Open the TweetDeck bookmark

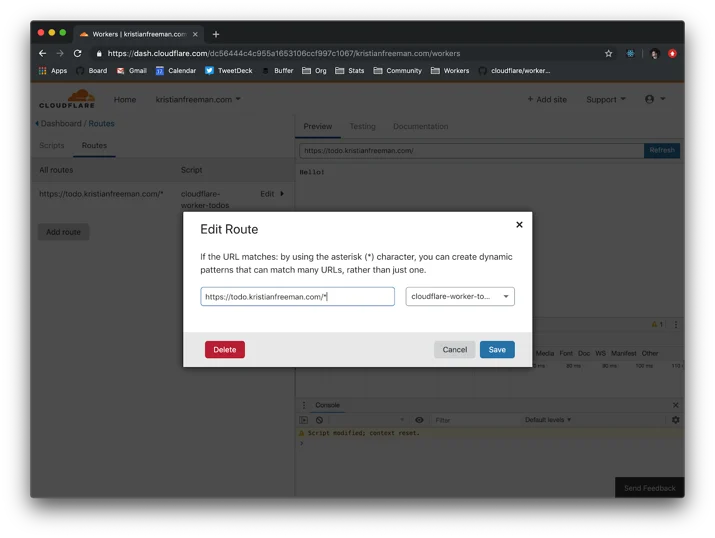229,71
